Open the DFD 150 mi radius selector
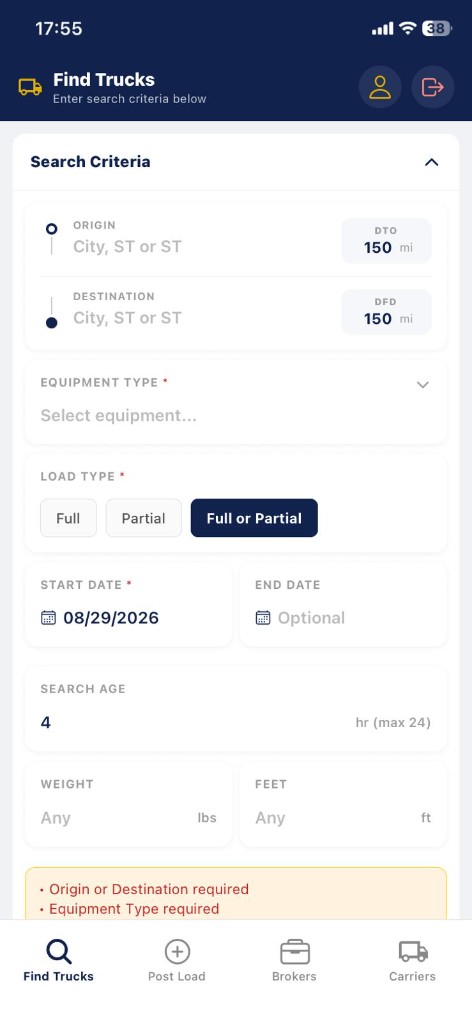Screen dimensions: 472x1024 pyautogui.click(x=386, y=312)
